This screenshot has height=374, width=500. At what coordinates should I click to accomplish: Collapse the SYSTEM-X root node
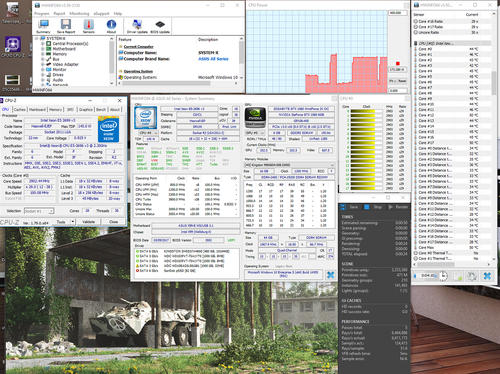(37, 38)
